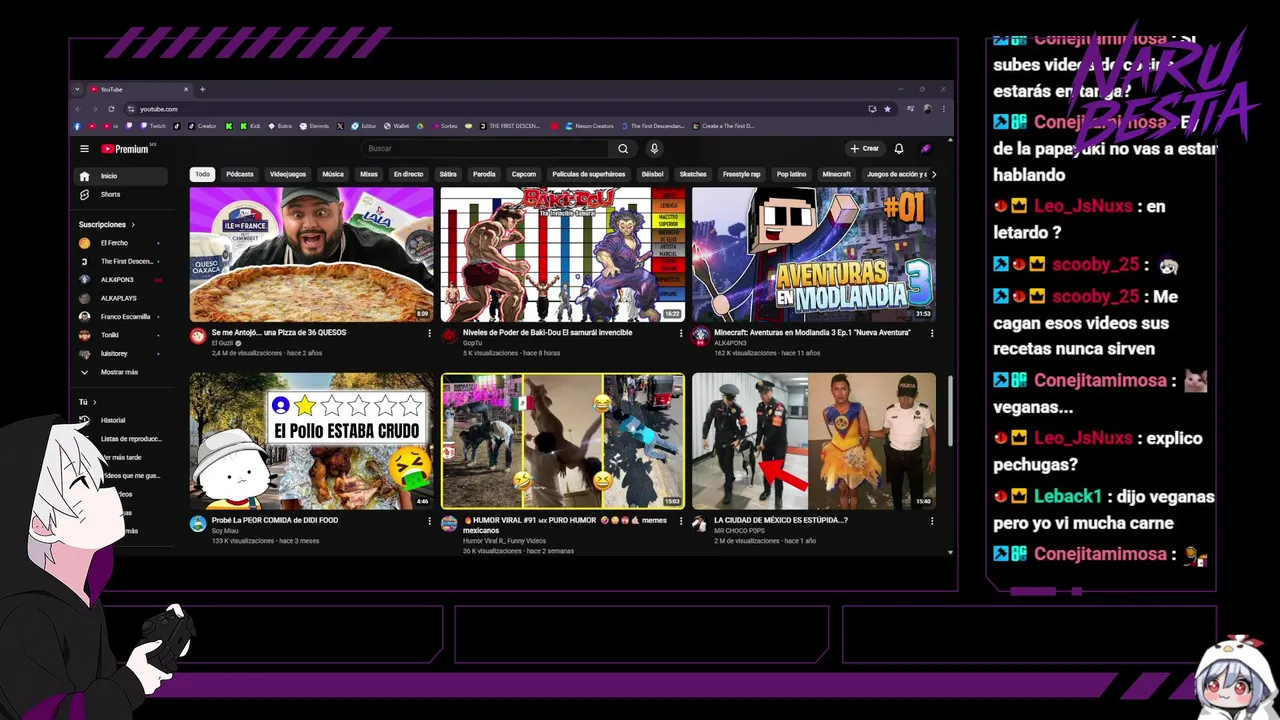The image size is (1280, 720).
Task: Select the Música filter chip
Action: click(333, 174)
